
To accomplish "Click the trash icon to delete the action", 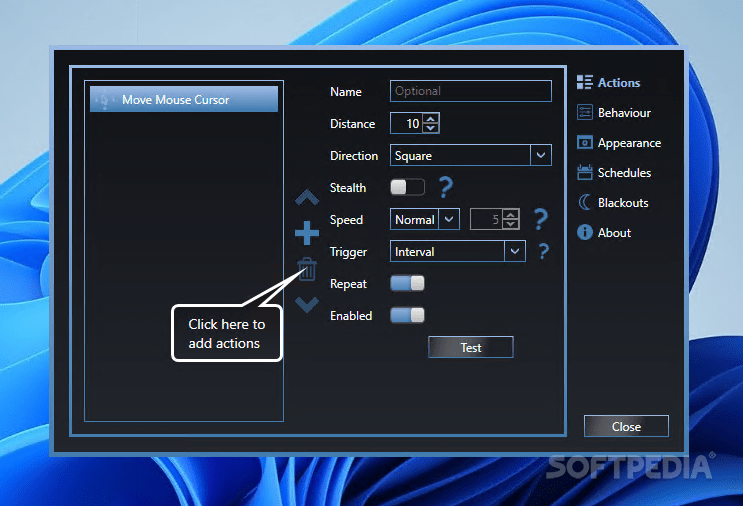I will (x=307, y=269).
